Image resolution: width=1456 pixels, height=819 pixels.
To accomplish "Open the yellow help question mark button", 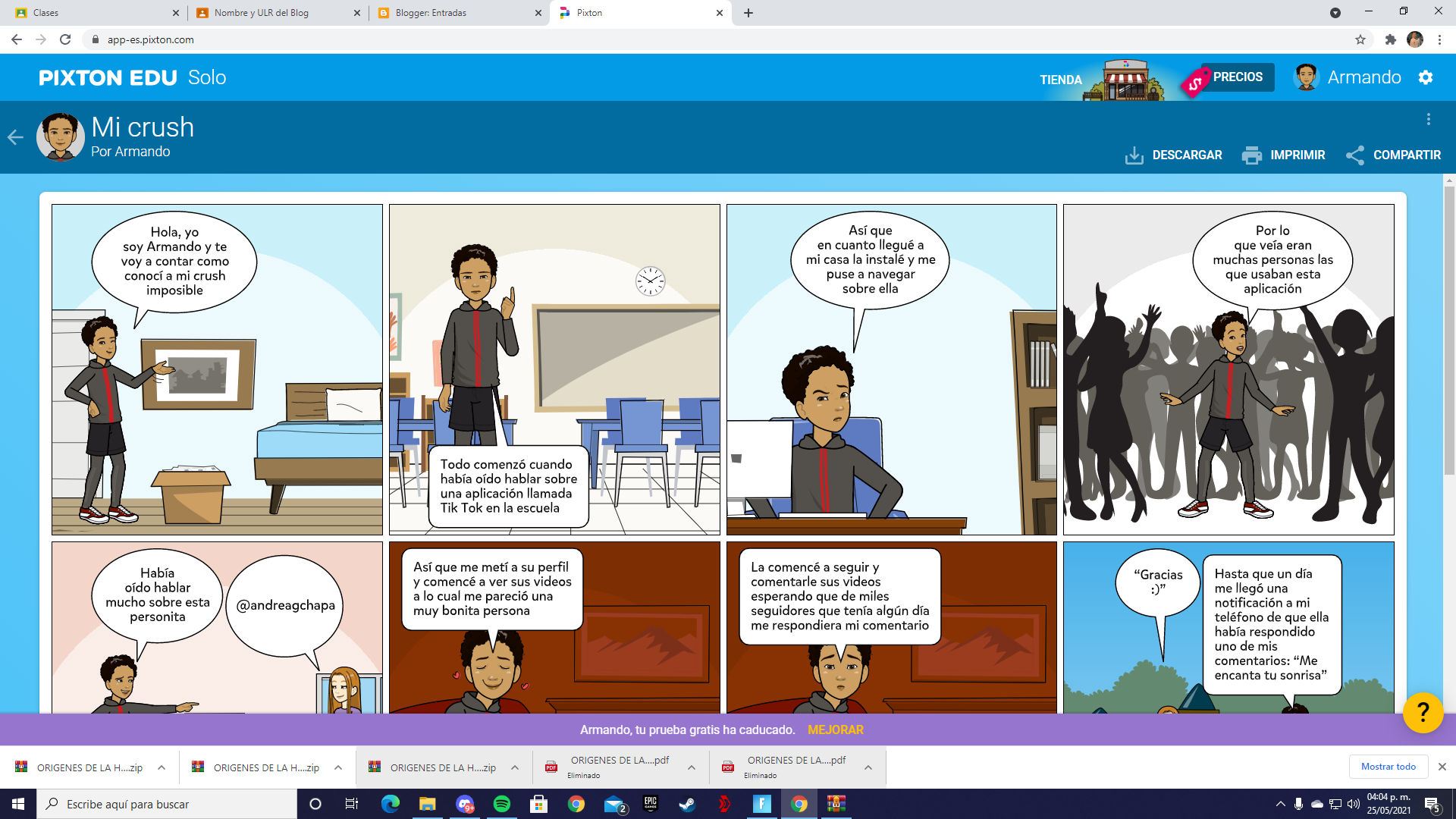I will click(x=1423, y=712).
